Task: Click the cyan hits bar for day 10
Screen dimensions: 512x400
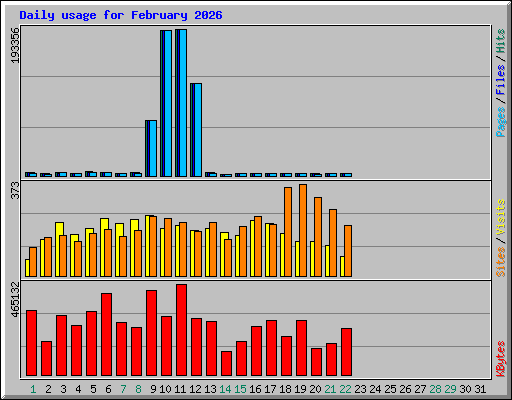Action: (168, 103)
